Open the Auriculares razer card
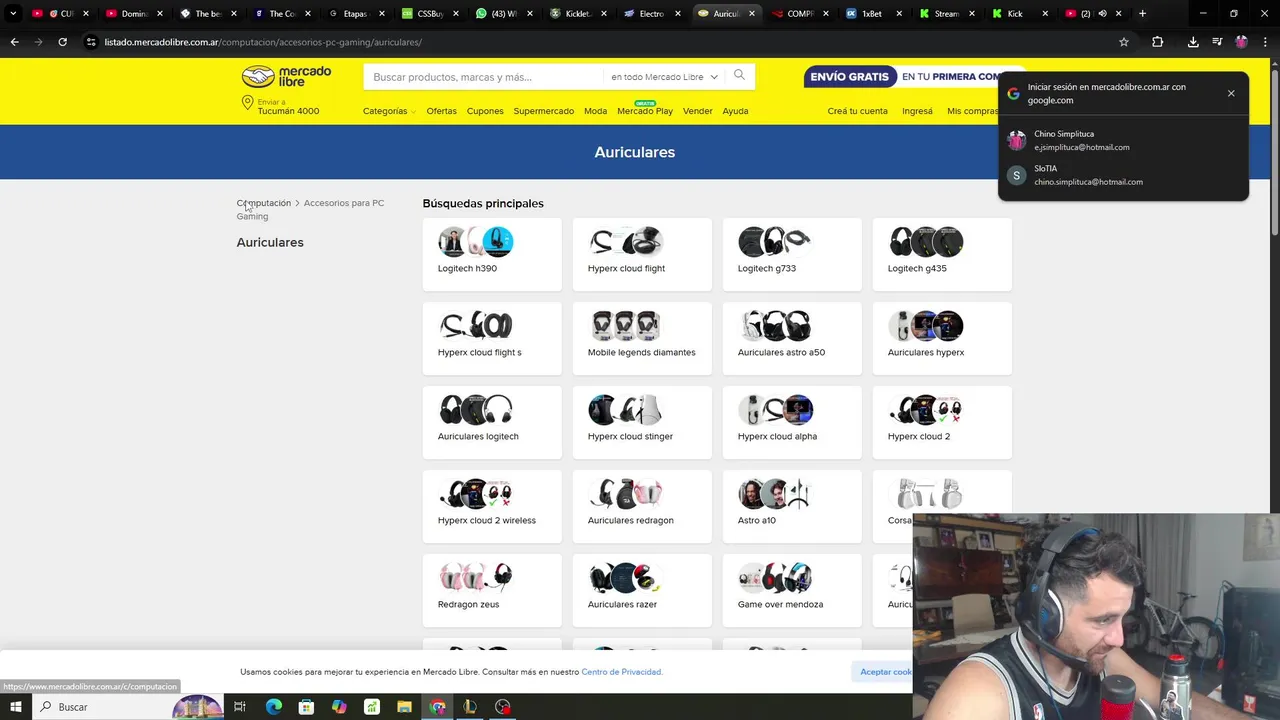 coord(642,590)
